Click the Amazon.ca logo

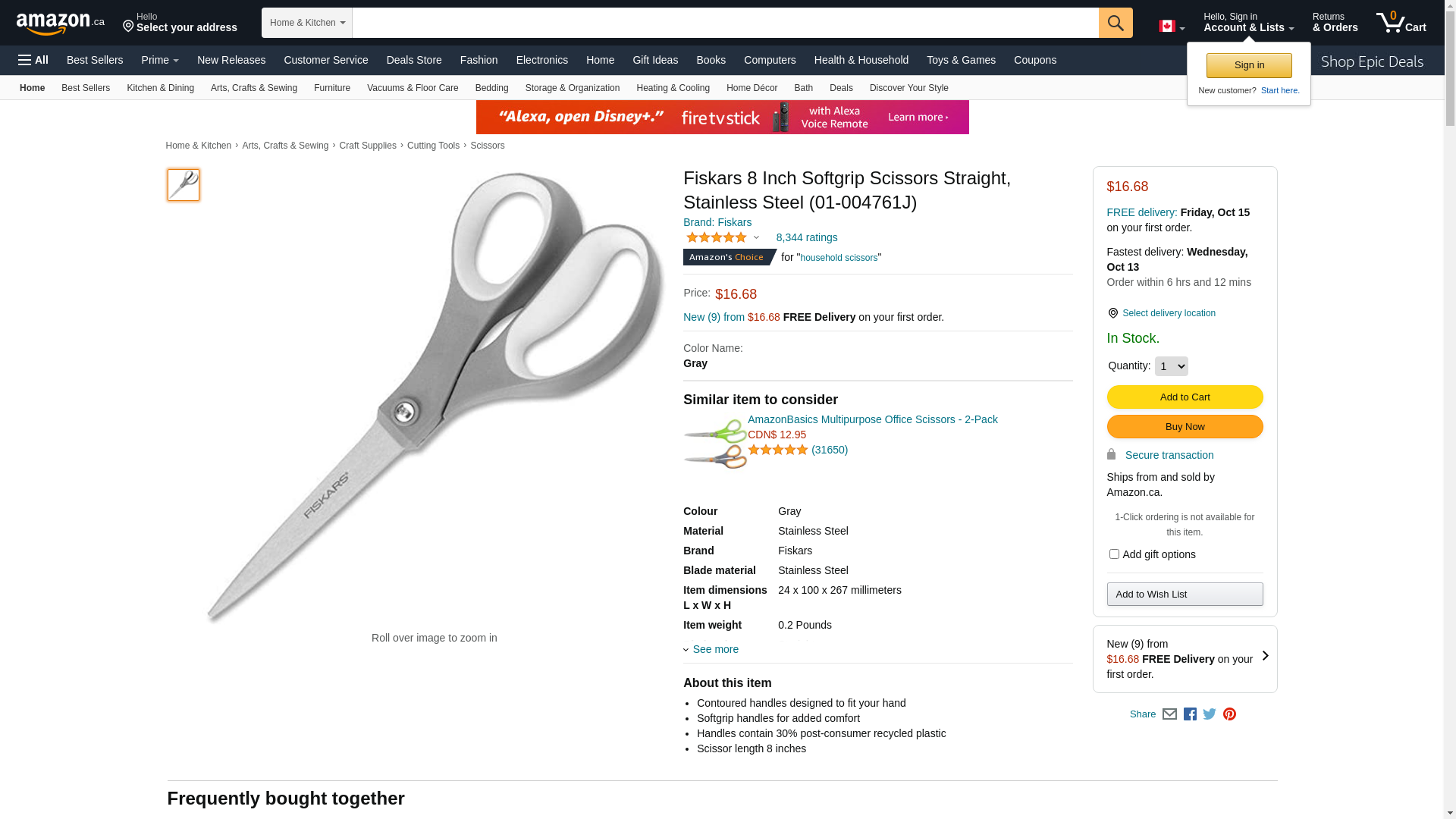click(x=61, y=24)
